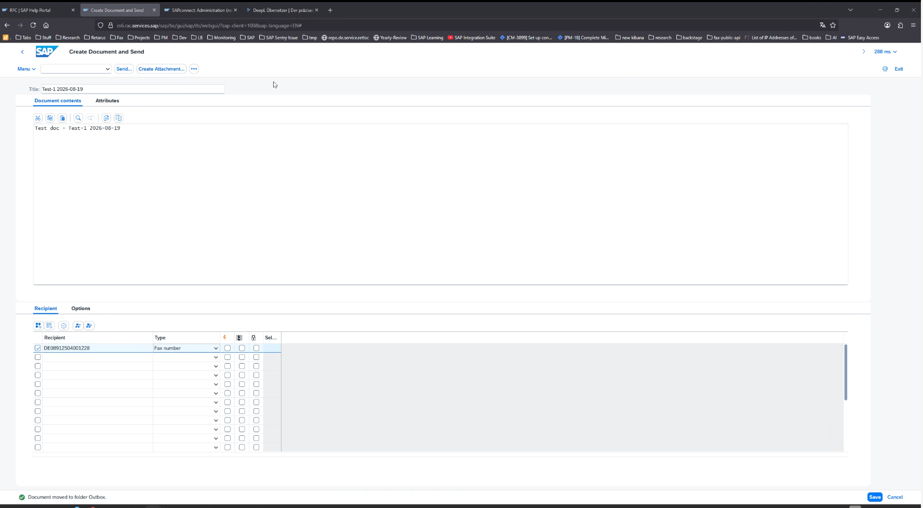Expand the 288 ms response time dropdown

[885, 52]
